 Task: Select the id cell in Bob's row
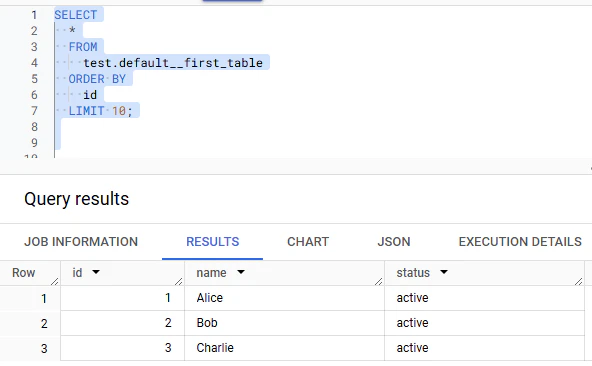click(122, 323)
